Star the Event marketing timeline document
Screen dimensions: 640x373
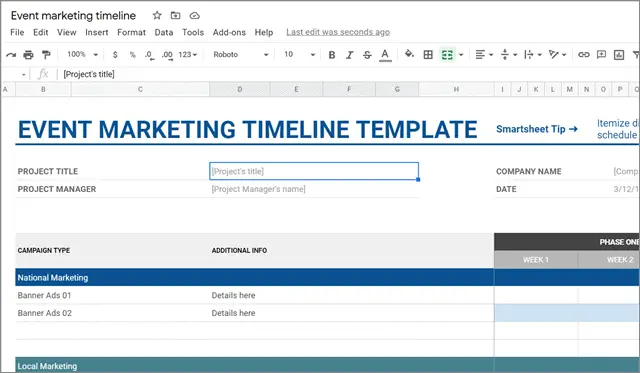pyautogui.click(x=157, y=16)
